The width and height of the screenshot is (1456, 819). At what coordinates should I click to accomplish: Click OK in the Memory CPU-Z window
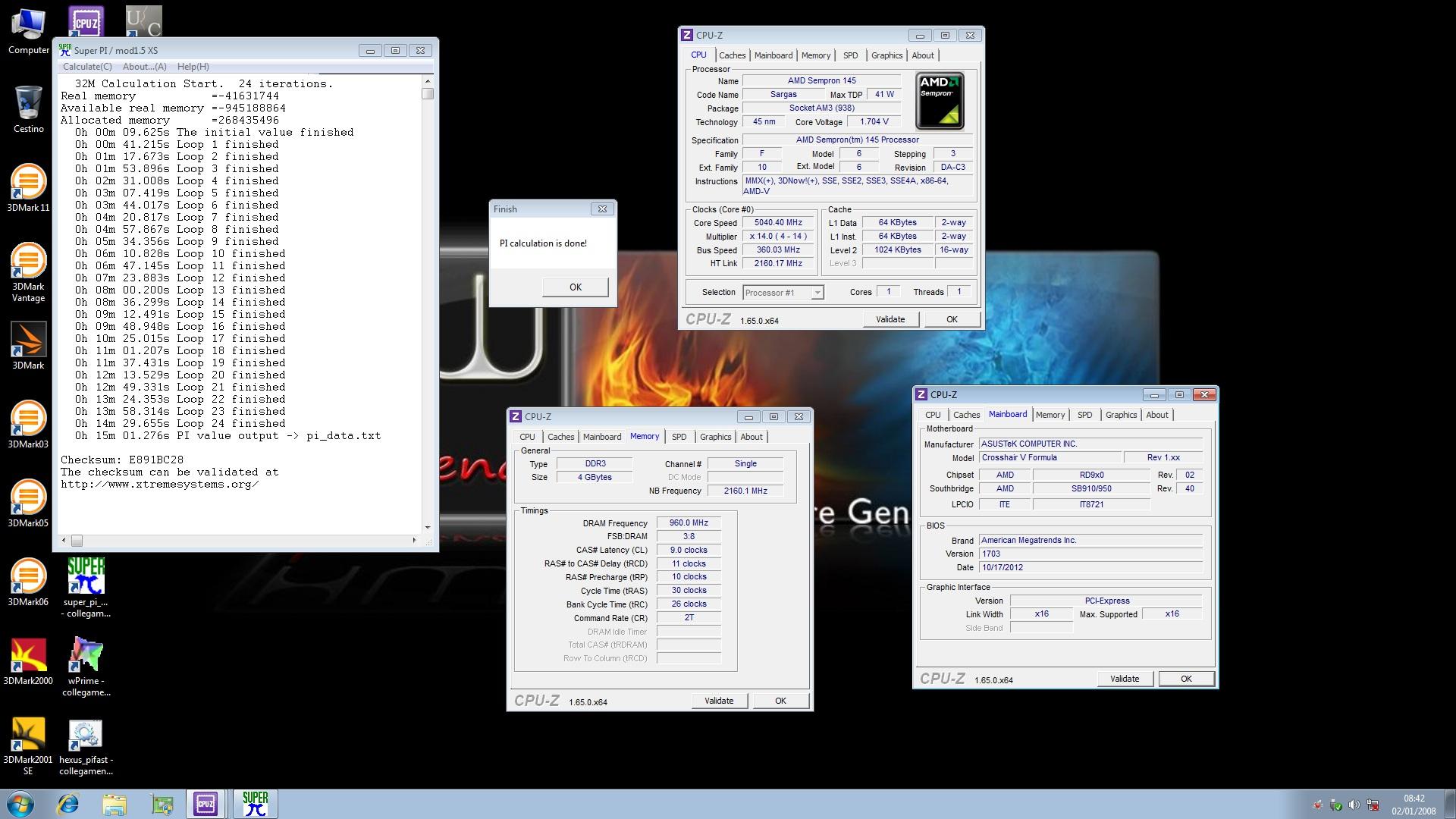tap(780, 701)
